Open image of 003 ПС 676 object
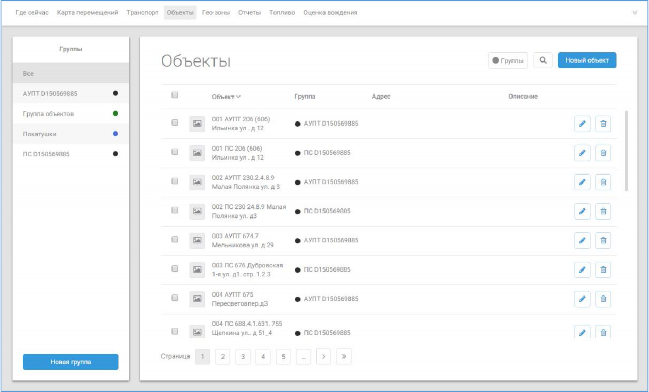 point(197,270)
